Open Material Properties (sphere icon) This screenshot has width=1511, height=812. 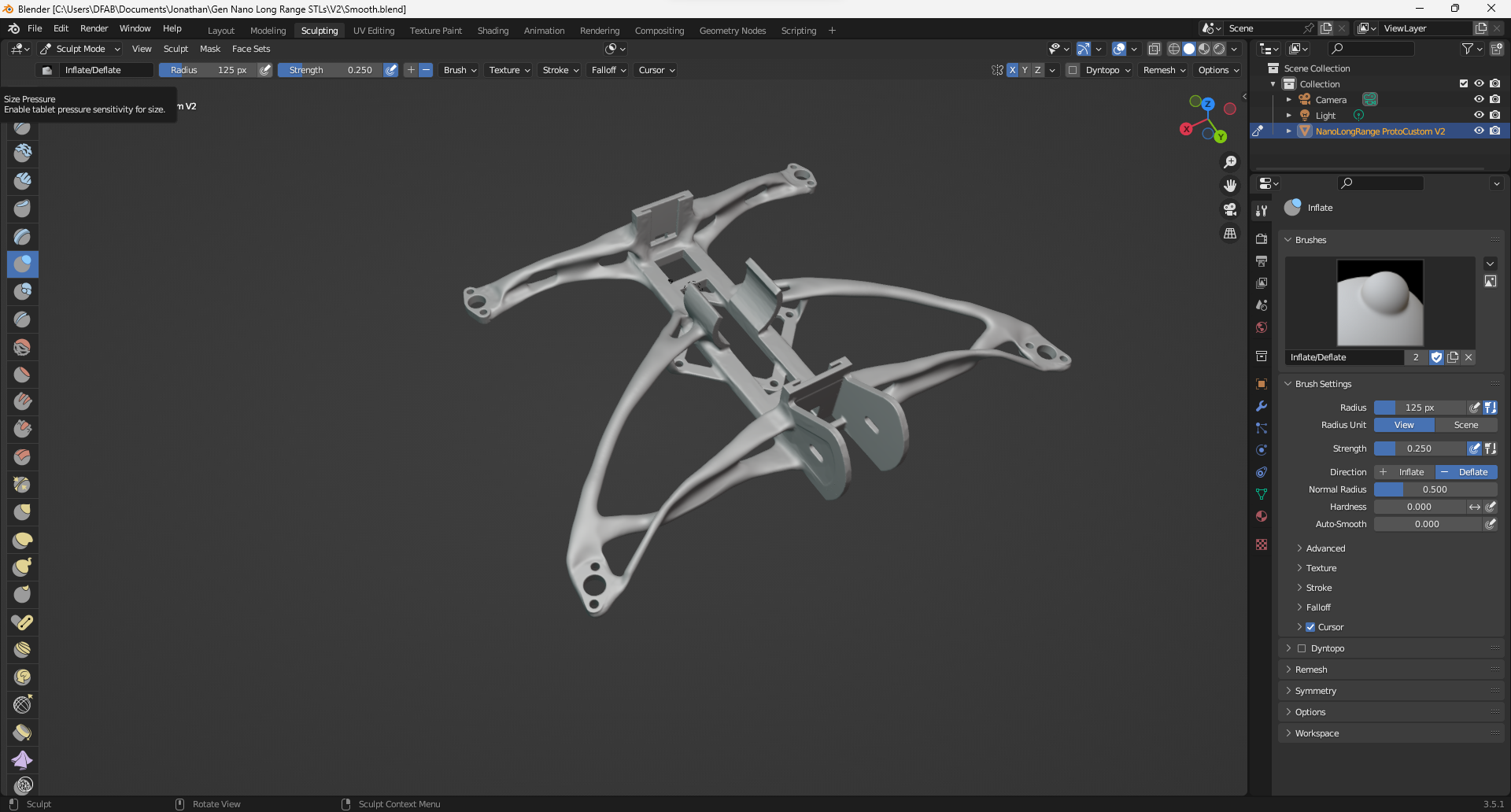(x=1262, y=516)
